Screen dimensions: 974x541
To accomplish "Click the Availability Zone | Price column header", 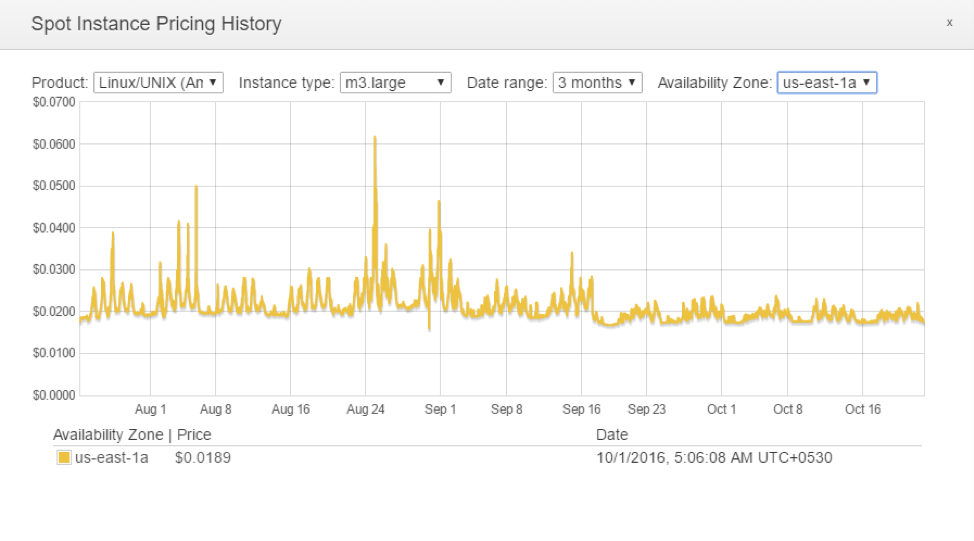I will point(132,435).
